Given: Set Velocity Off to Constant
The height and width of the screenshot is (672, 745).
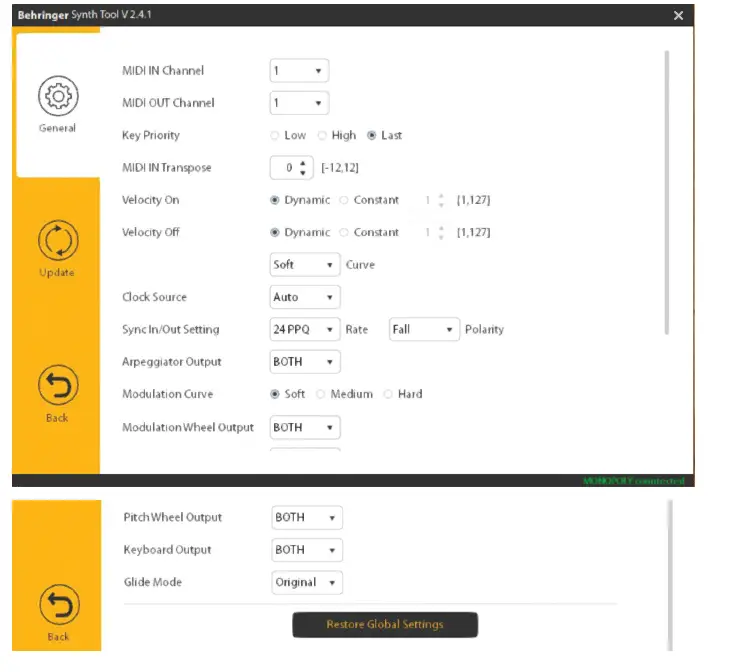Looking at the screenshot, I should pos(344,232).
